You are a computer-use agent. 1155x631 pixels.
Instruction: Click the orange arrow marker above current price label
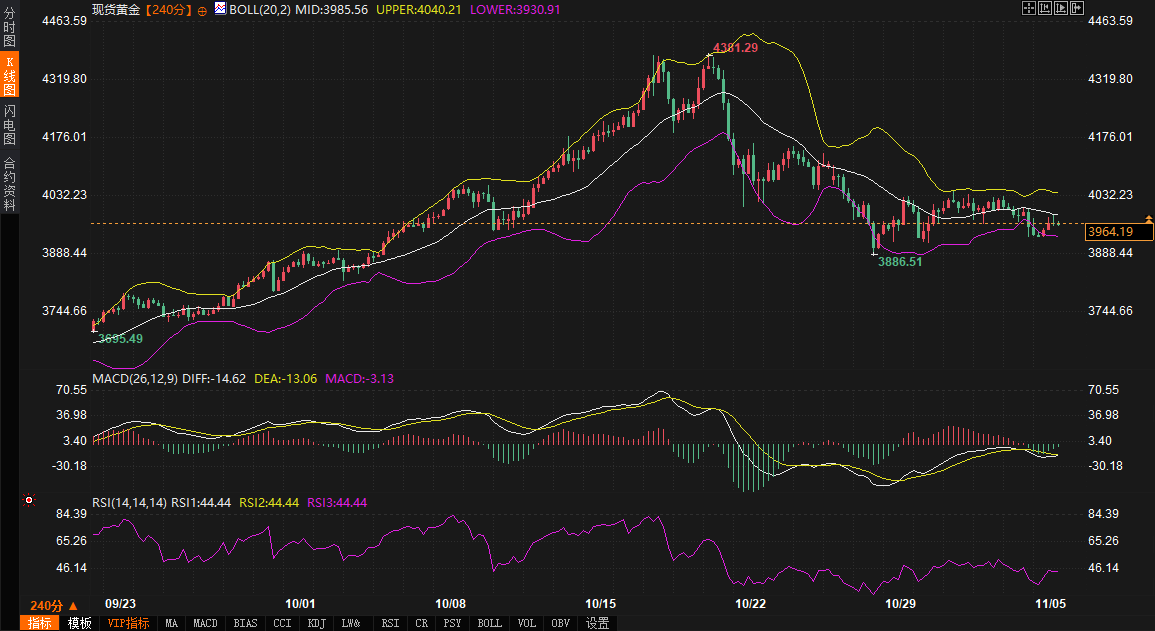coord(1148,218)
